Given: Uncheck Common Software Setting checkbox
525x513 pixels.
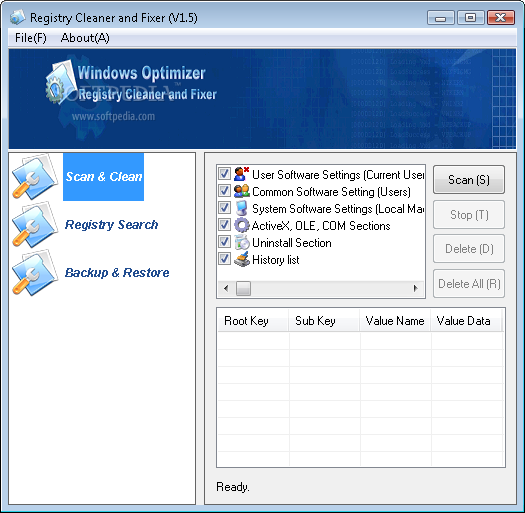Looking at the screenshot, I should (x=224, y=191).
